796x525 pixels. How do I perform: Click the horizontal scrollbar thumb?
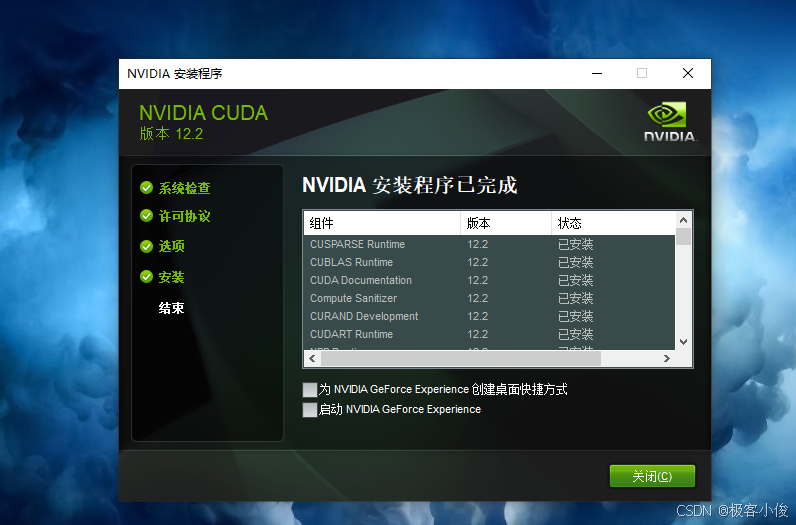[x=461, y=358]
